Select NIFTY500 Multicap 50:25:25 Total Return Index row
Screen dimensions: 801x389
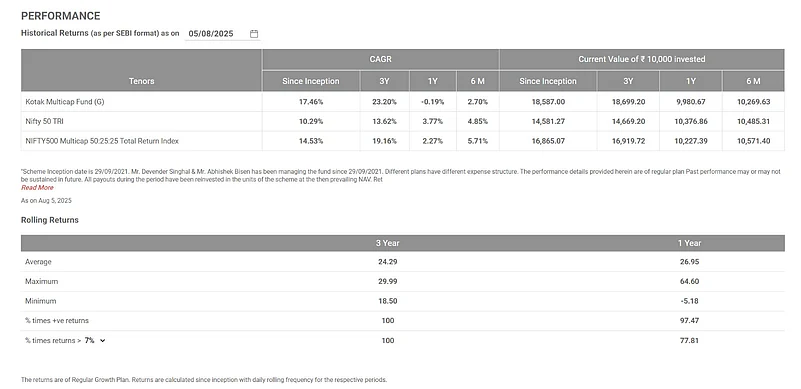pyautogui.click(x=403, y=141)
